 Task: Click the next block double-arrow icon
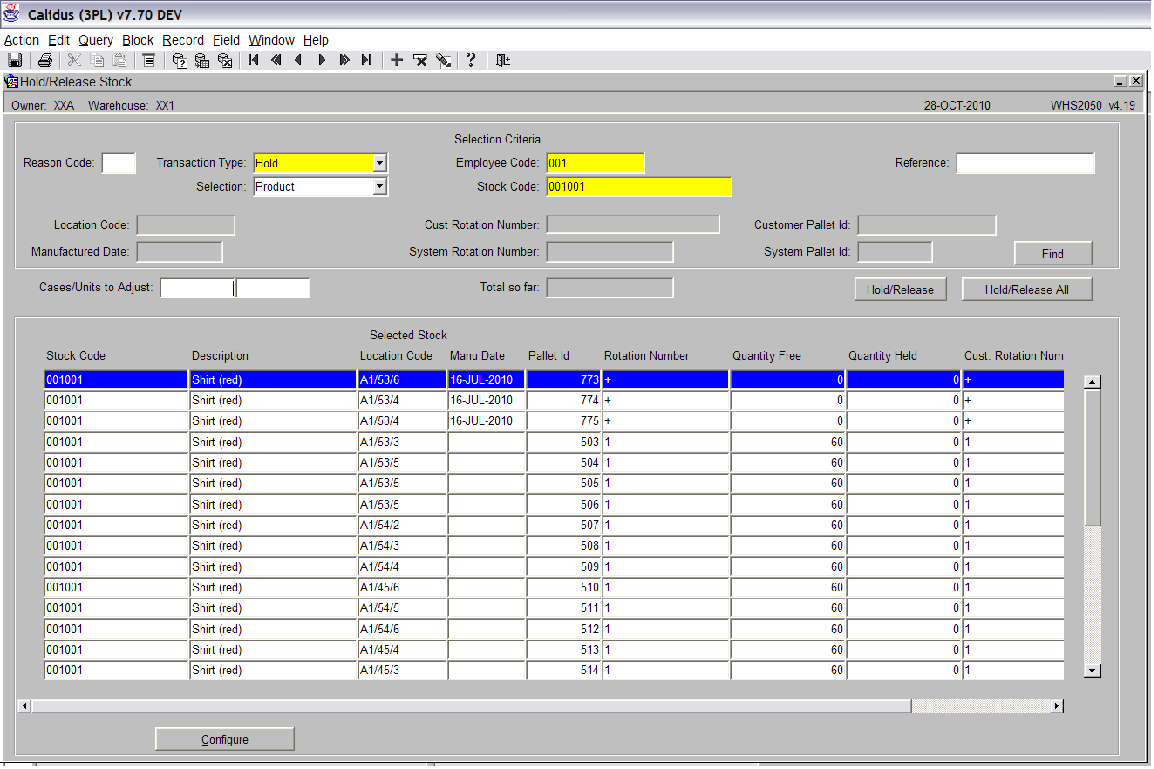[344, 60]
